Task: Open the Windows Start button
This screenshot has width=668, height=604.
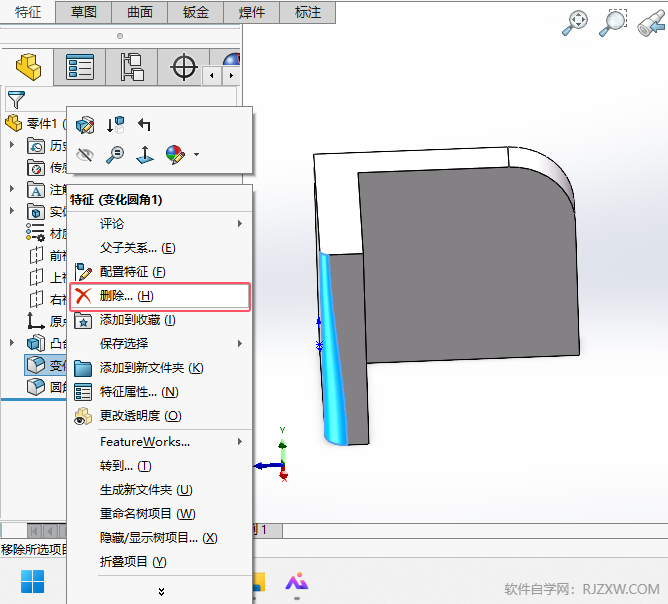Action: [32, 581]
